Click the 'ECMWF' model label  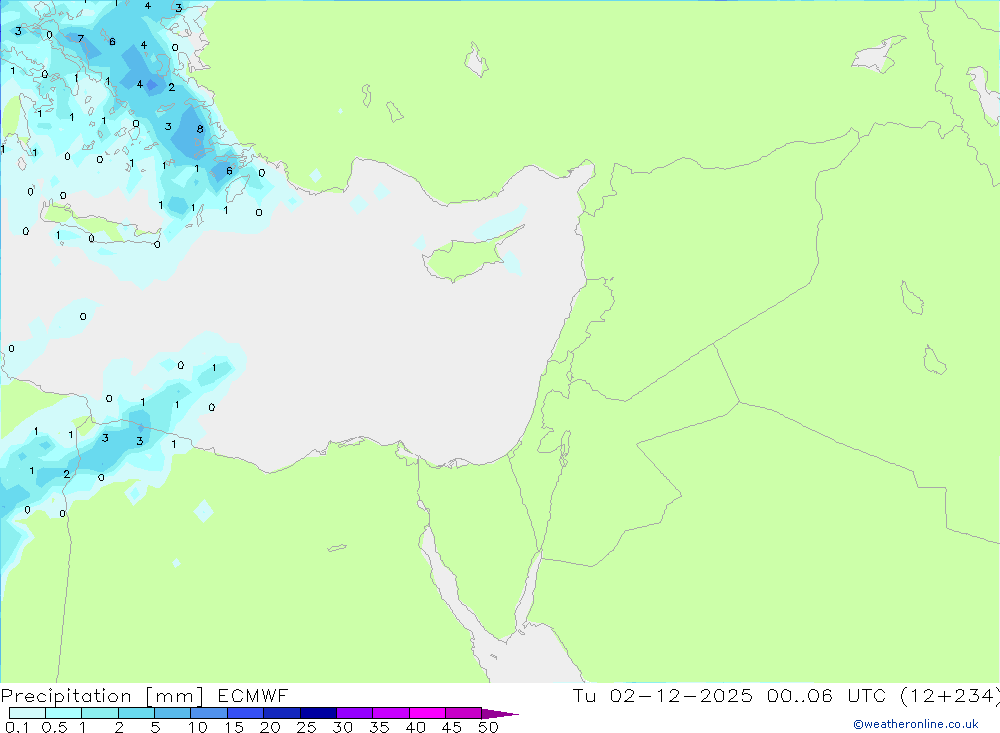(x=253, y=695)
